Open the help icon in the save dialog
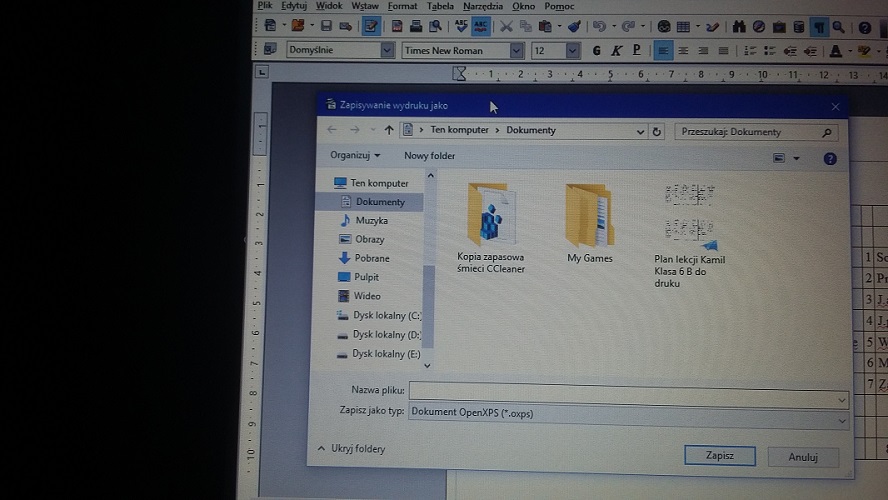This screenshot has height=500, width=888. [x=829, y=158]
